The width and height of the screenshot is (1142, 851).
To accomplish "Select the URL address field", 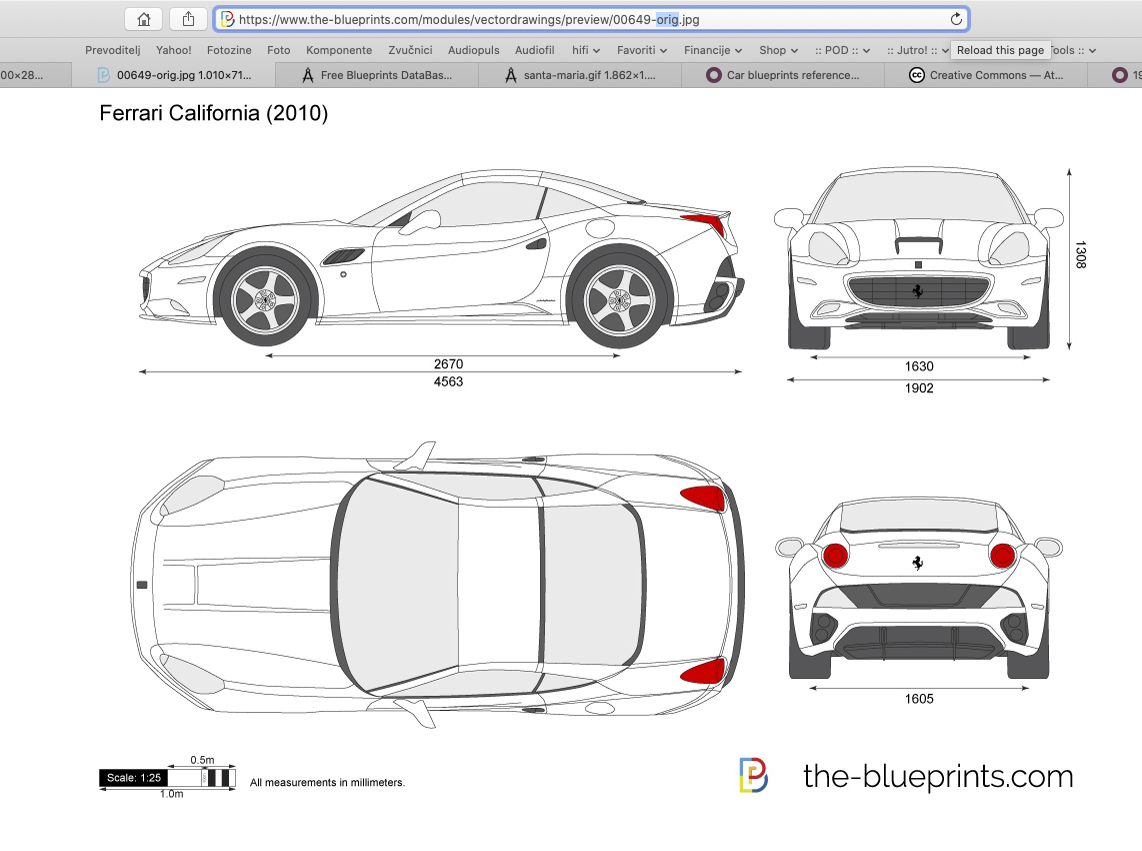I will coord(591,20).
